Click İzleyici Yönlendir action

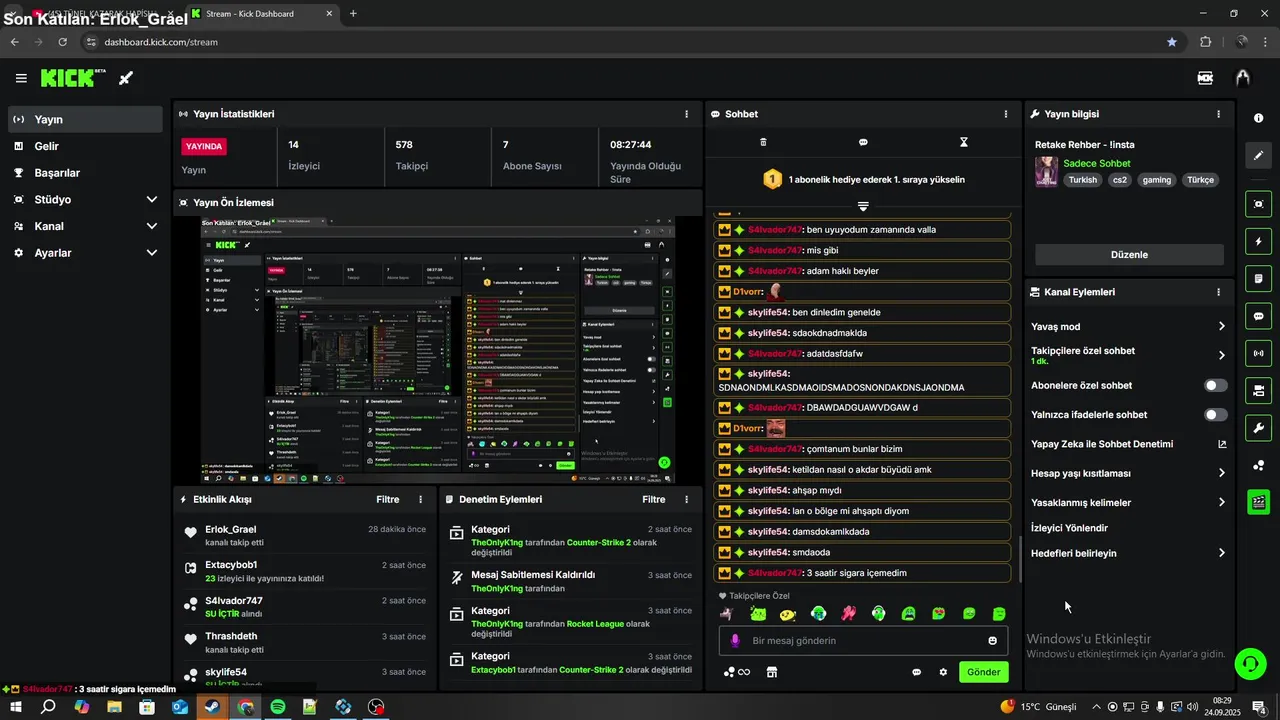[1069, 528]
